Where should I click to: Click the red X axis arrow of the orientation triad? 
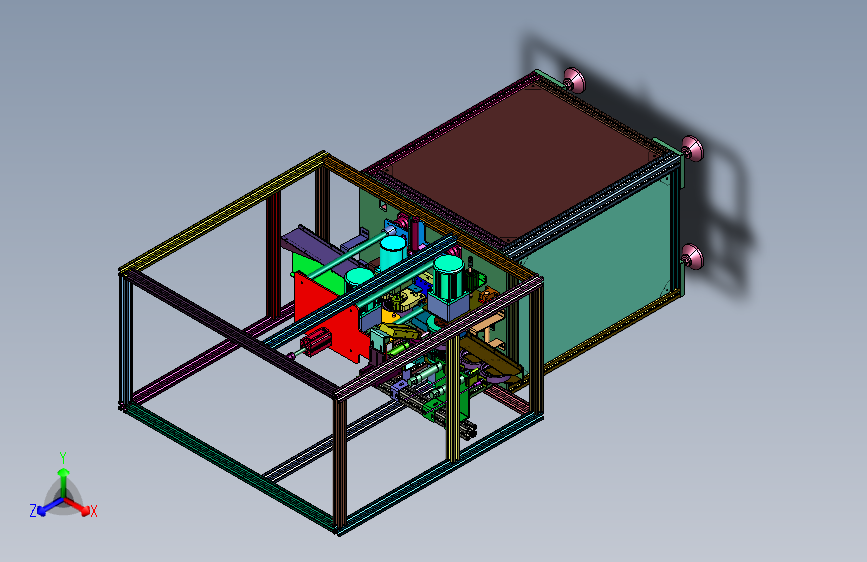(79, 506)
